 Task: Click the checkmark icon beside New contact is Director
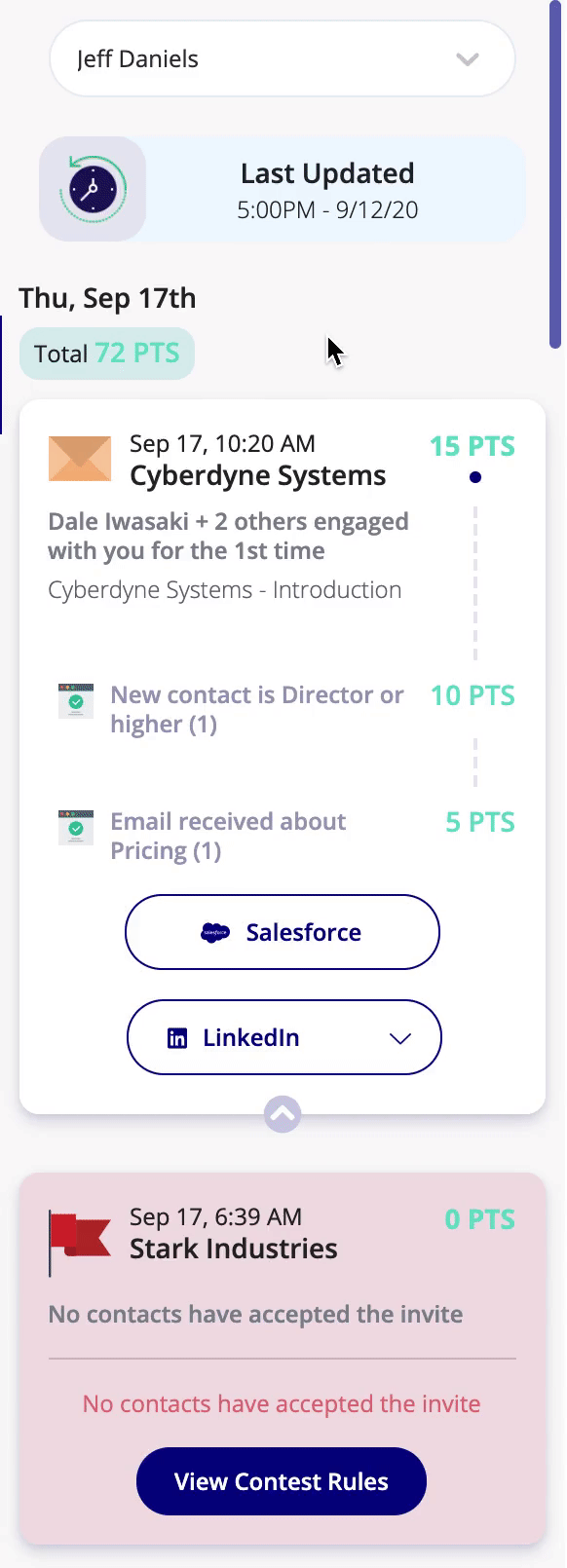coord(76,701)
